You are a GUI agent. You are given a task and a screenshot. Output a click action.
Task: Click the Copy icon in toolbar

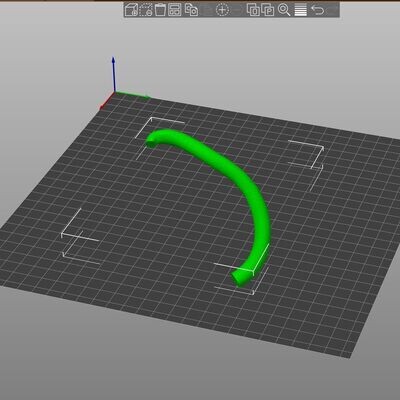(x=191, y=10)
